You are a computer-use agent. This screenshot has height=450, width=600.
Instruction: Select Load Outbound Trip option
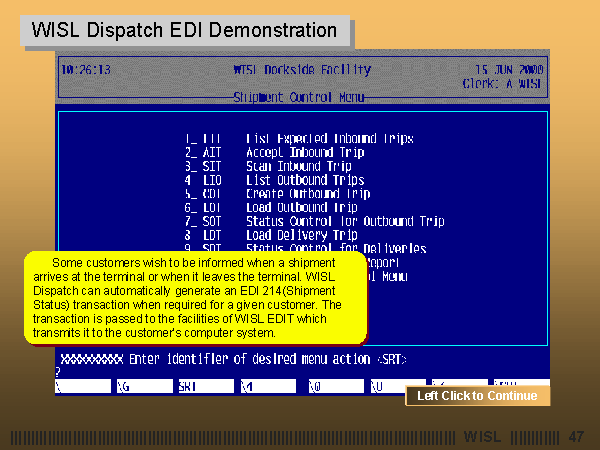301,208
